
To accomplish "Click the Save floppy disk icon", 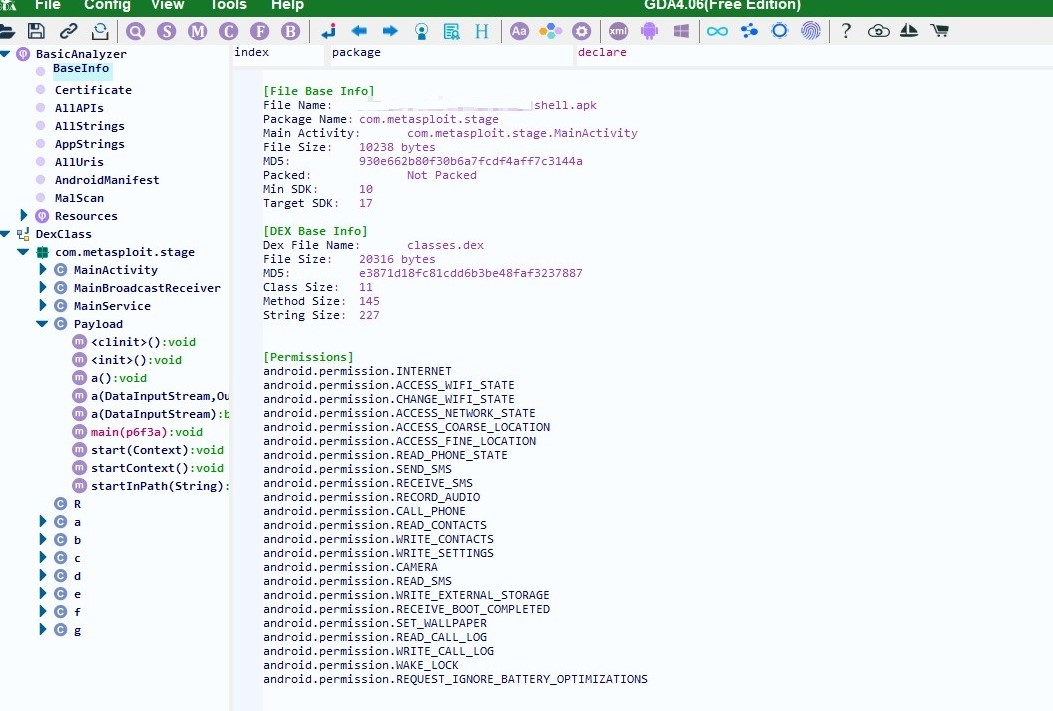I will 36,31.
